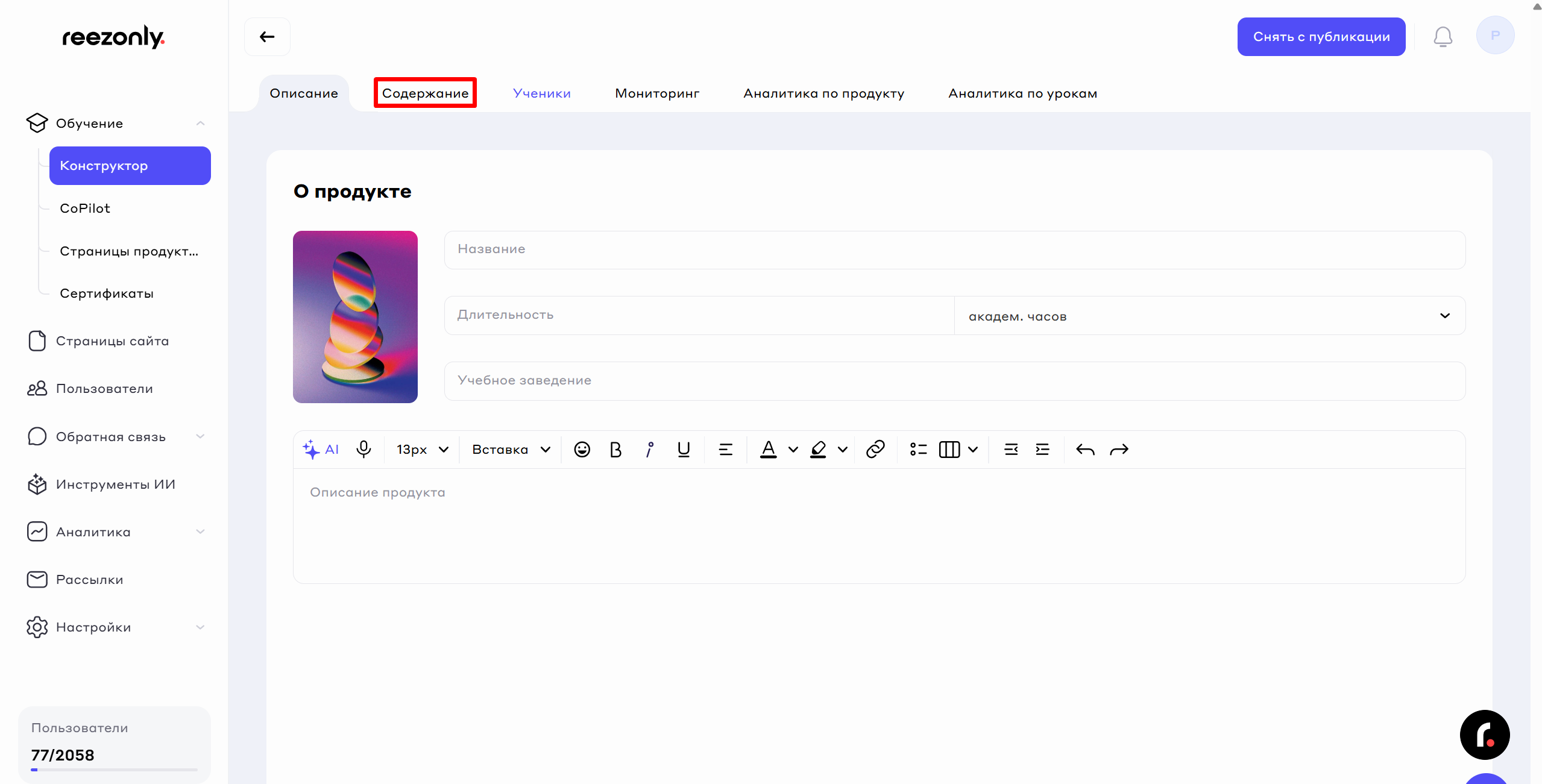Switch to the Содержание tab
Image resolution: width=1542 pixels, height=784 pixels.
tap(425, 93)
